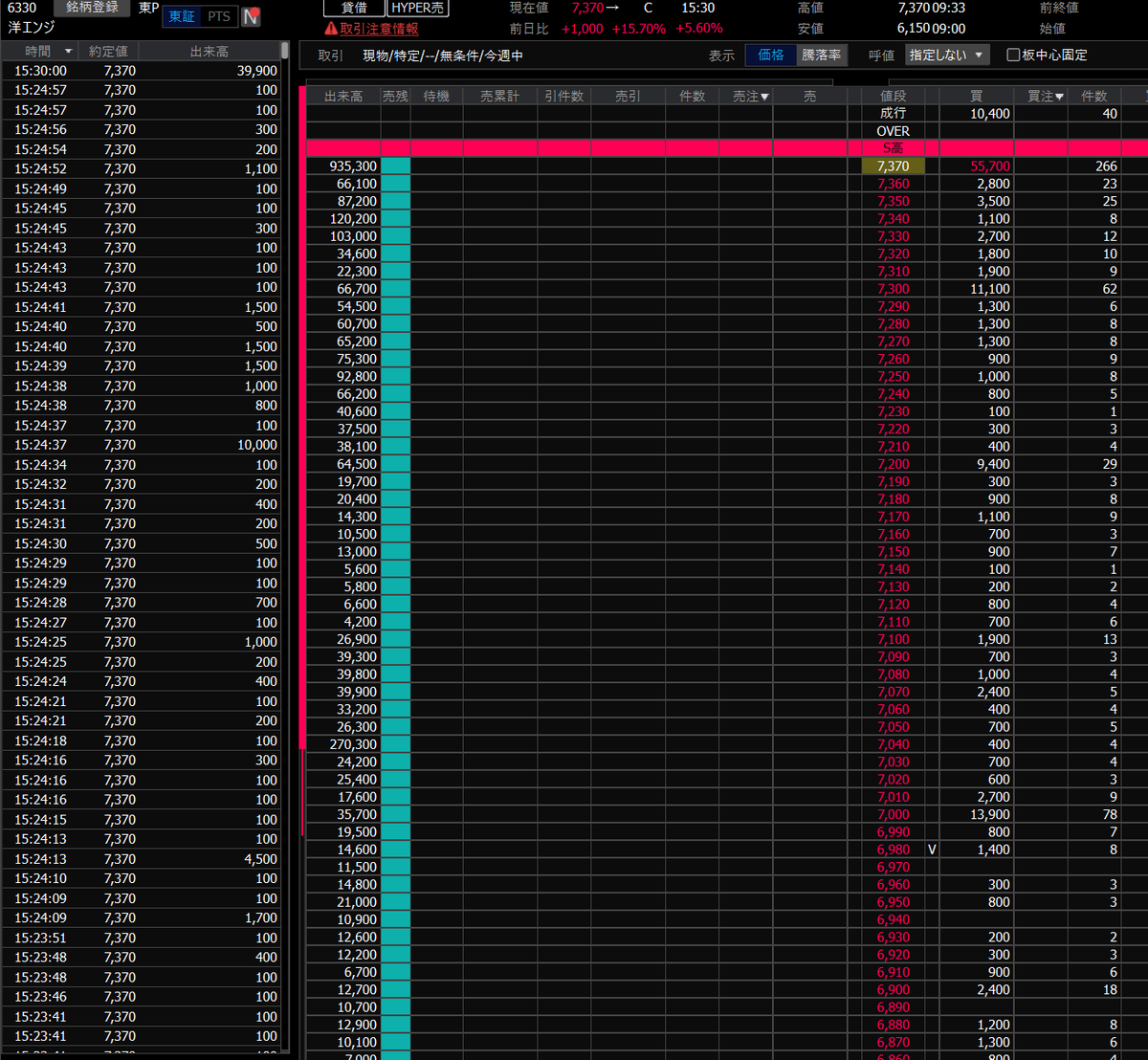Click the 売残 column header
Viewport: 1148px width, 1060px height.
click(395, 97)
